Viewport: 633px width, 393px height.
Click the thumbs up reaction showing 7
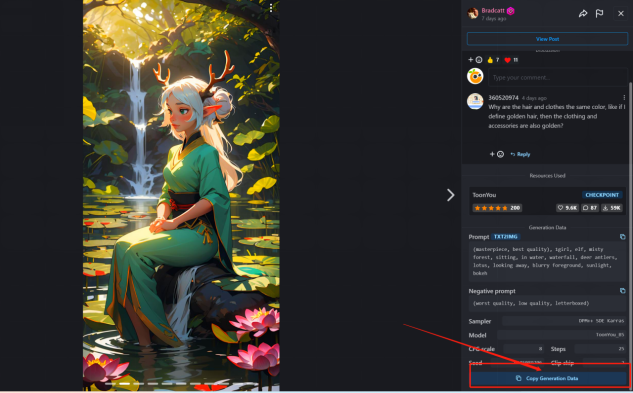[493, 60]
